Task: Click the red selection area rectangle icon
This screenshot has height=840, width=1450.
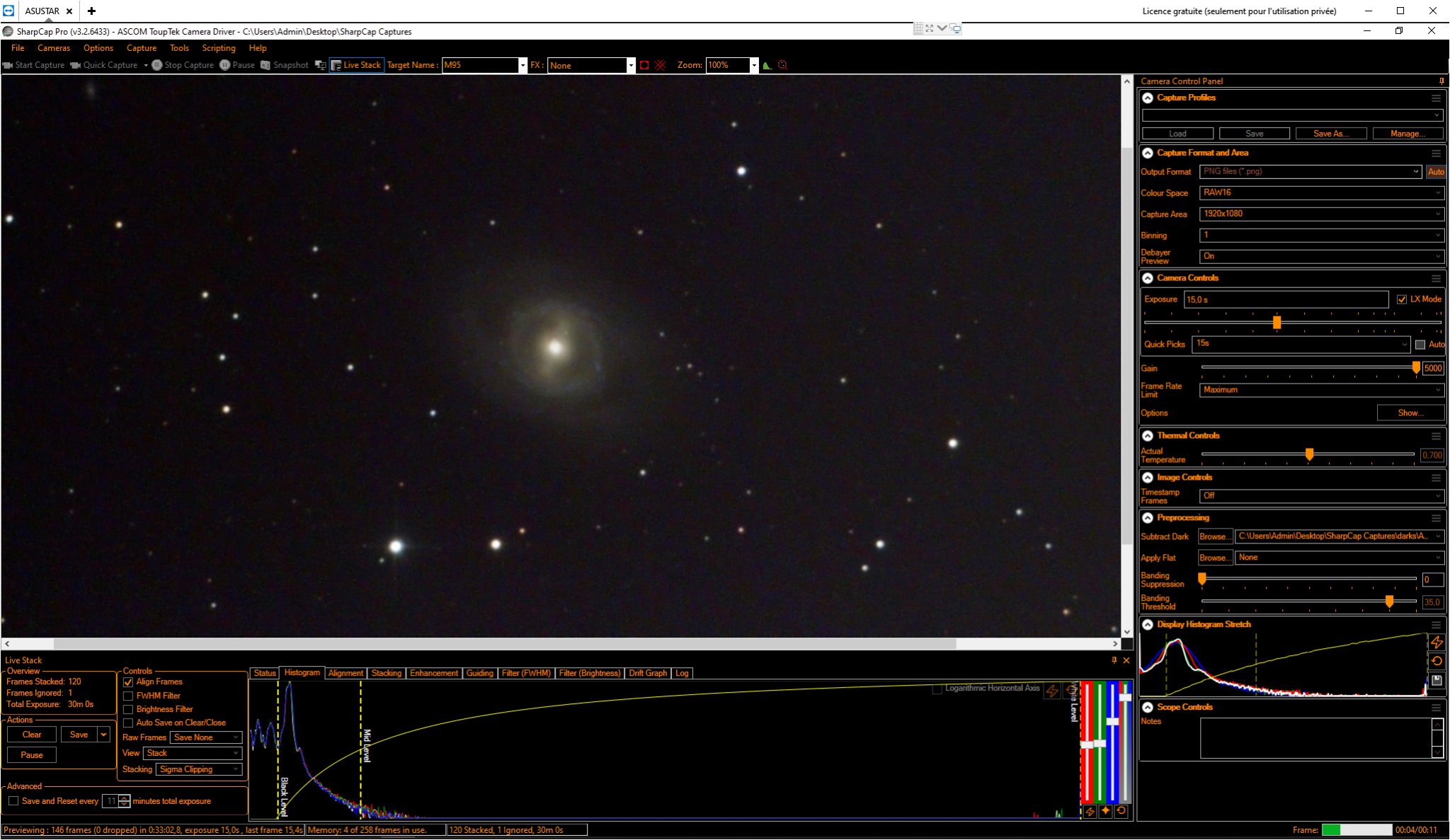Action: pyautogui.click(x=644, y=65)
